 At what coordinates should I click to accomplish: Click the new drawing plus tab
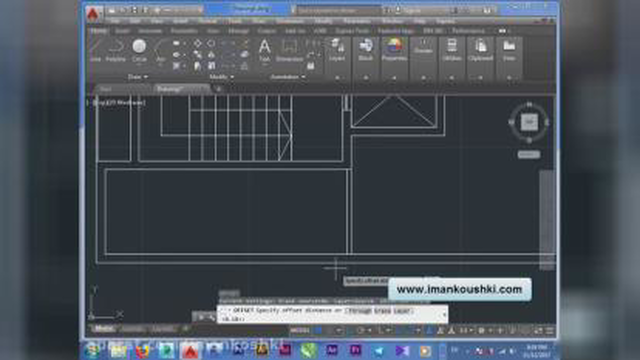(x=218, y=89)
